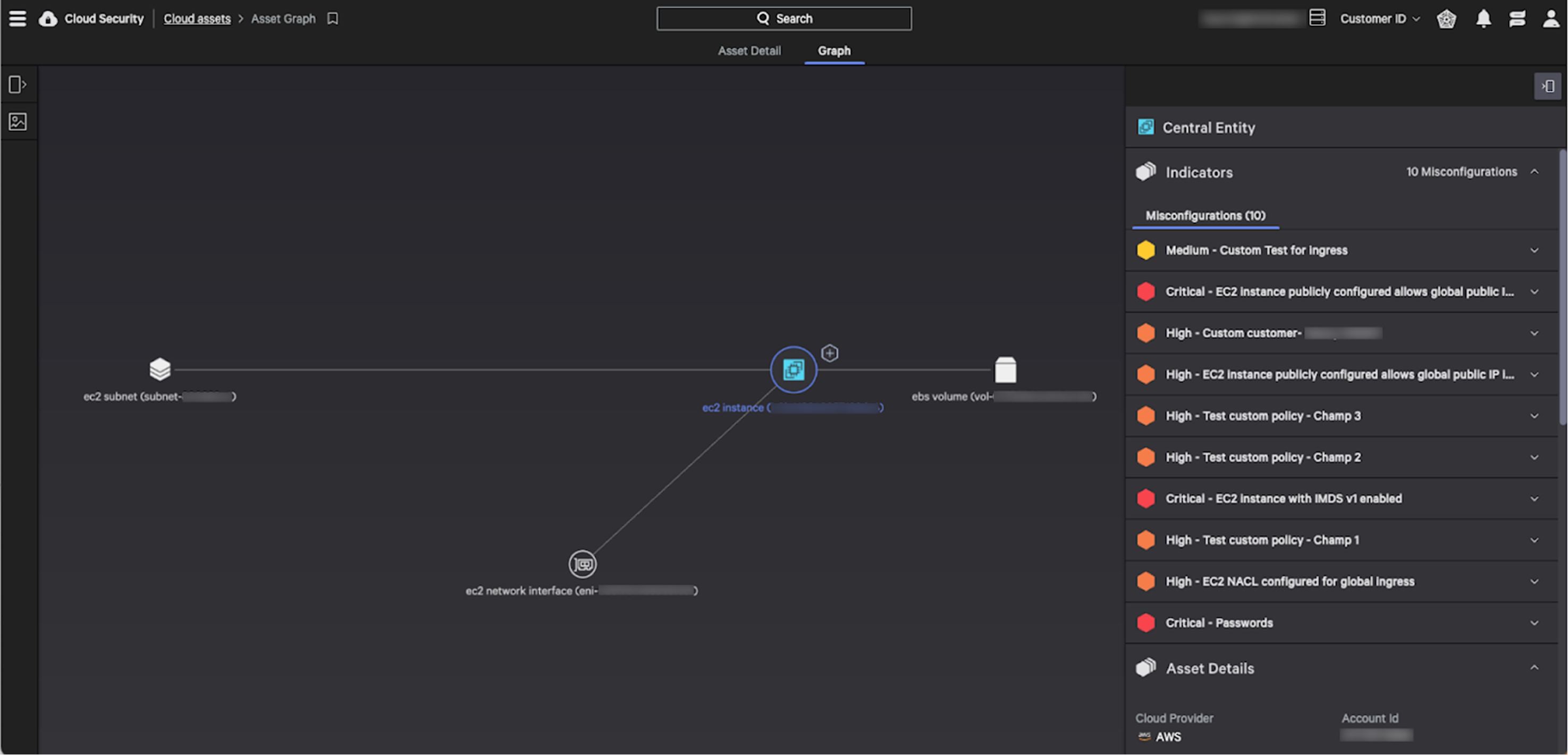
Task: Select the ebs volume node icon
Action: [1005, 369]
